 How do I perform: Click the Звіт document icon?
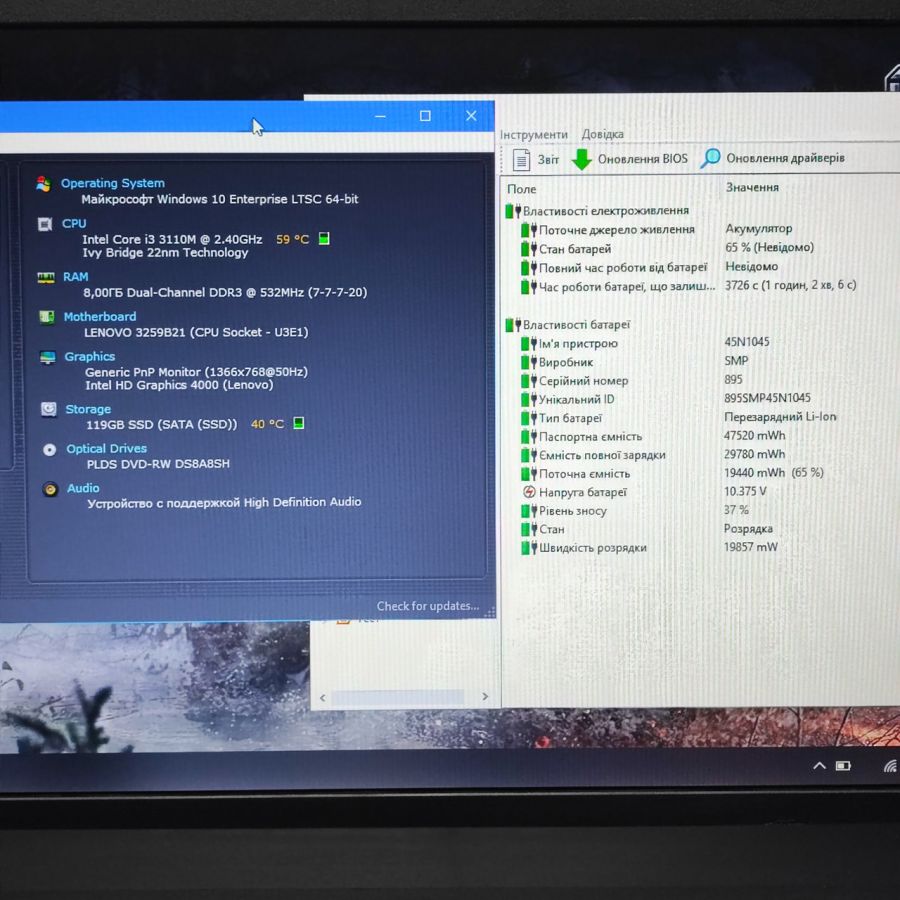point(521,160)
